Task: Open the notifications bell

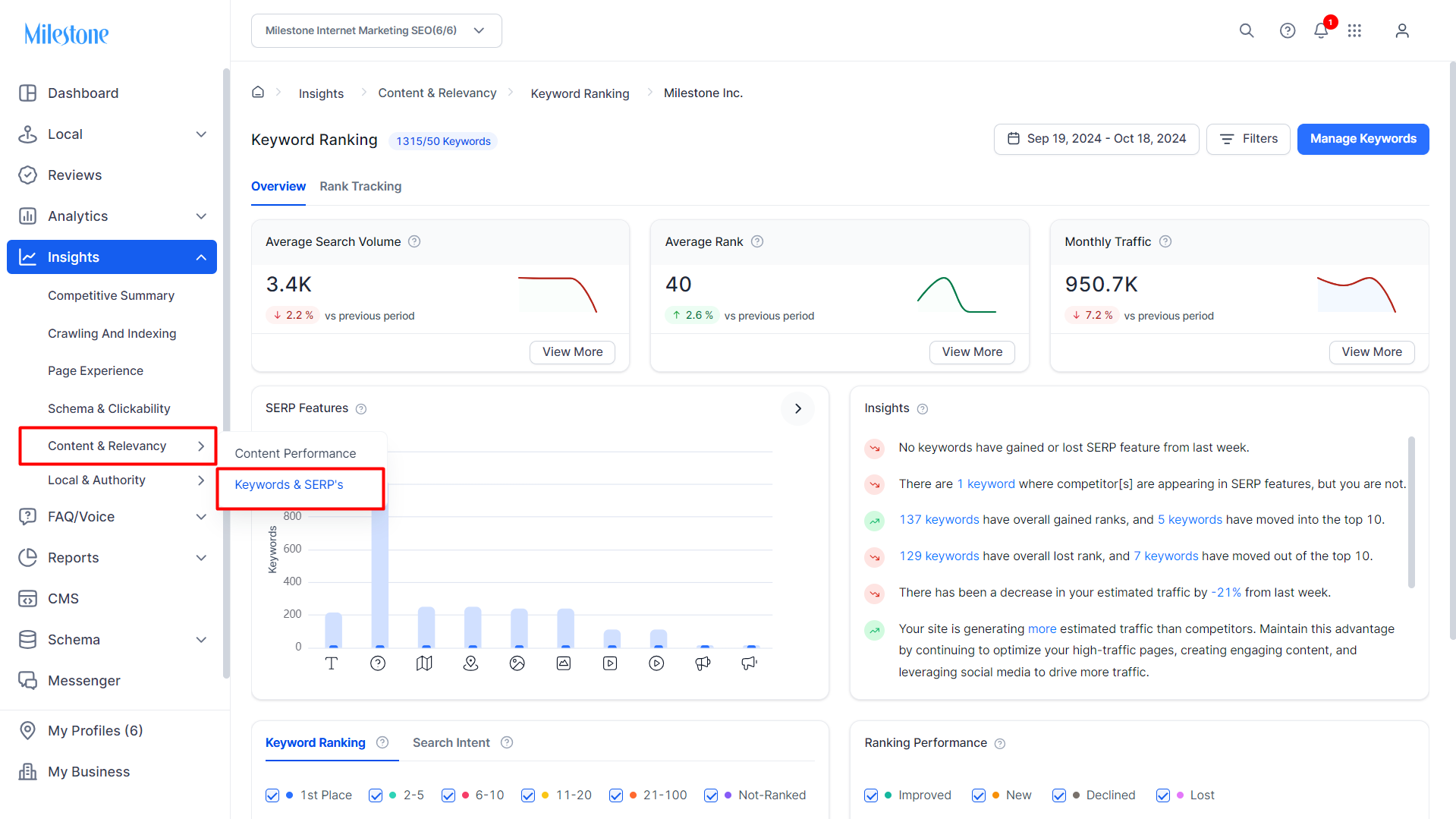Action: [1321, 30]
